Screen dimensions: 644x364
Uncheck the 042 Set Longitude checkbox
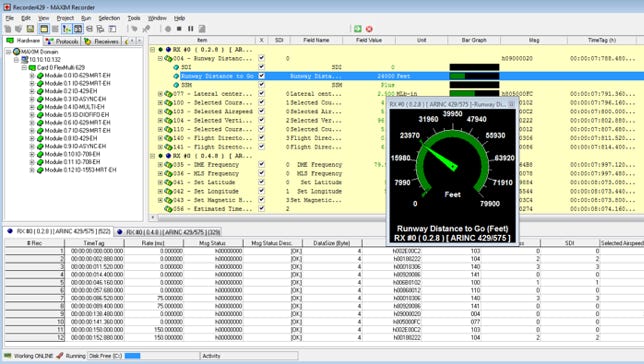click(262, 191)
